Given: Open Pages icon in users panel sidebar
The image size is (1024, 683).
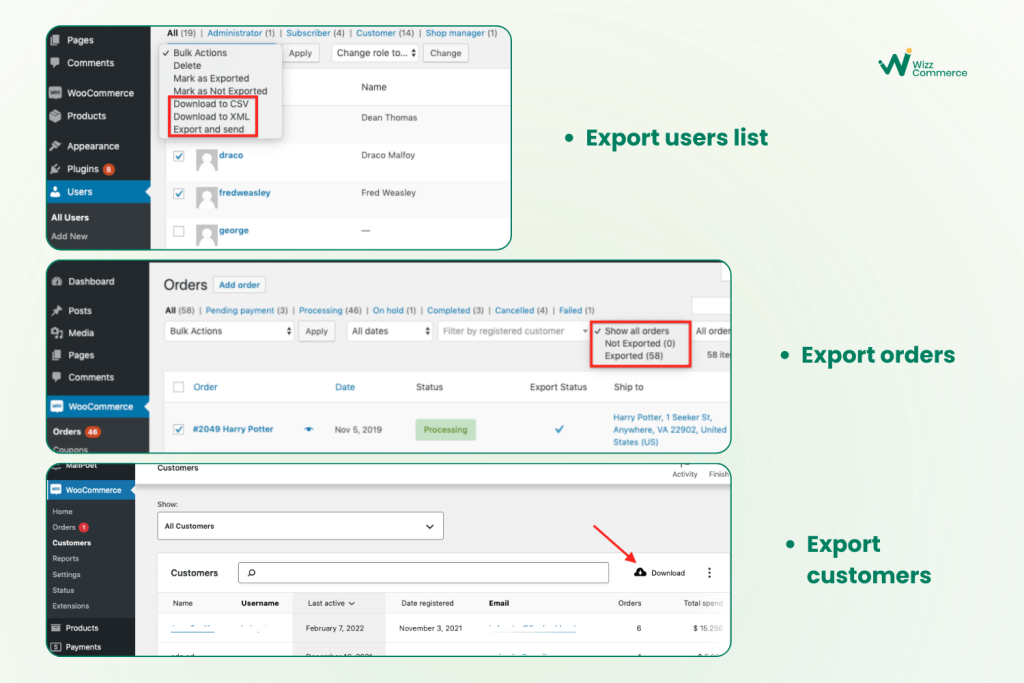Looking at the screenshot, I should pyautogui.click(x=56, y=40).
